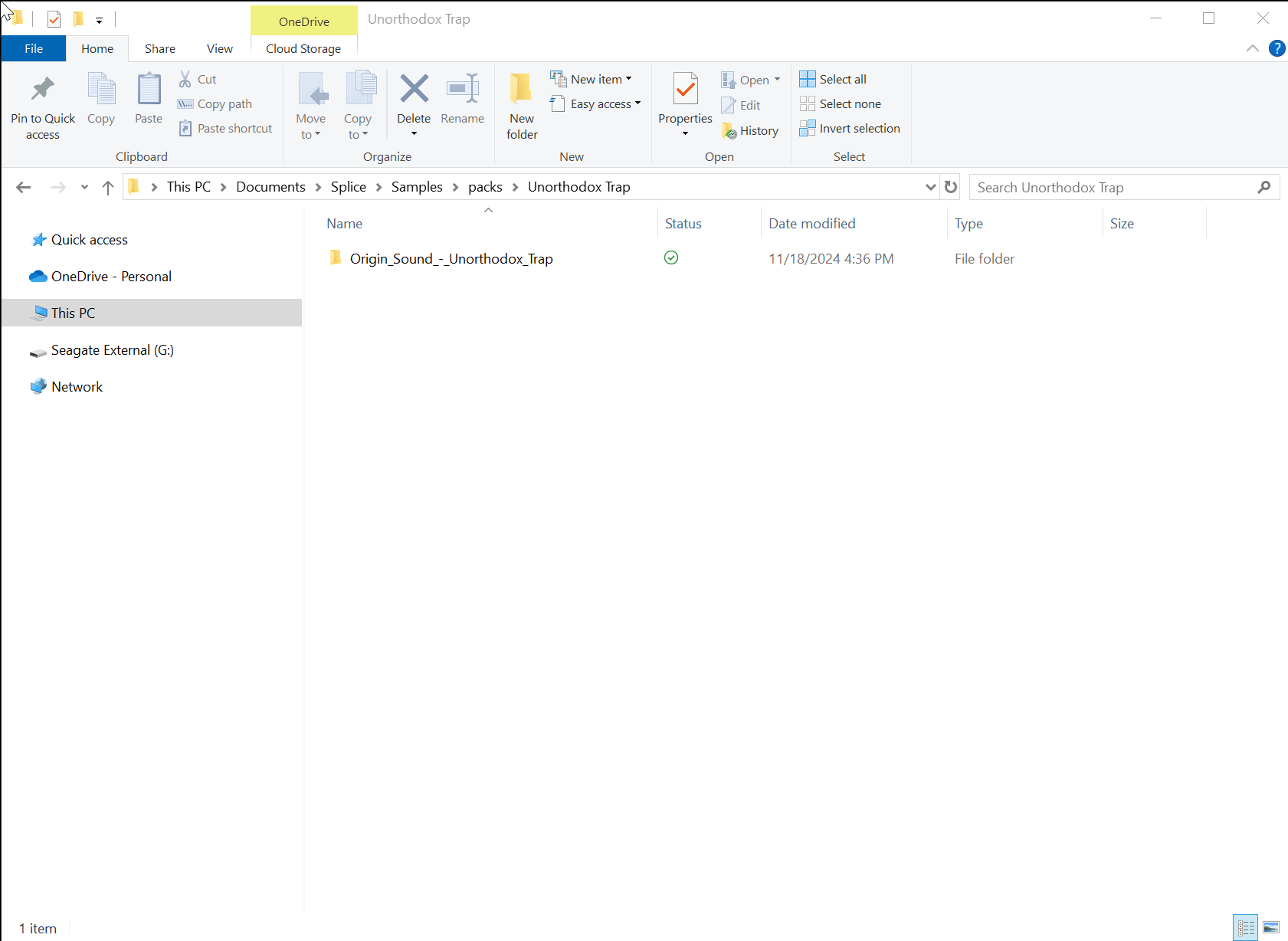Open Properties checkmark icon
This screenshot has height=941, width=1288.
click(x=686, y=89)
